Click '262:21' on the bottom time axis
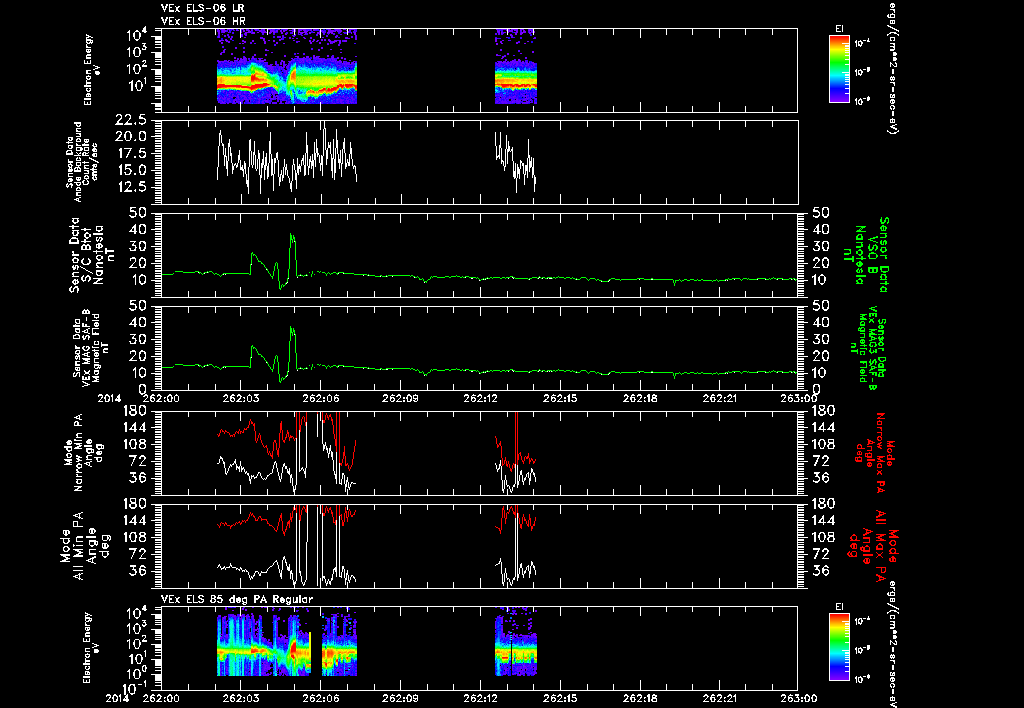This screenshot has width=1024, height=708. (720, 698)
